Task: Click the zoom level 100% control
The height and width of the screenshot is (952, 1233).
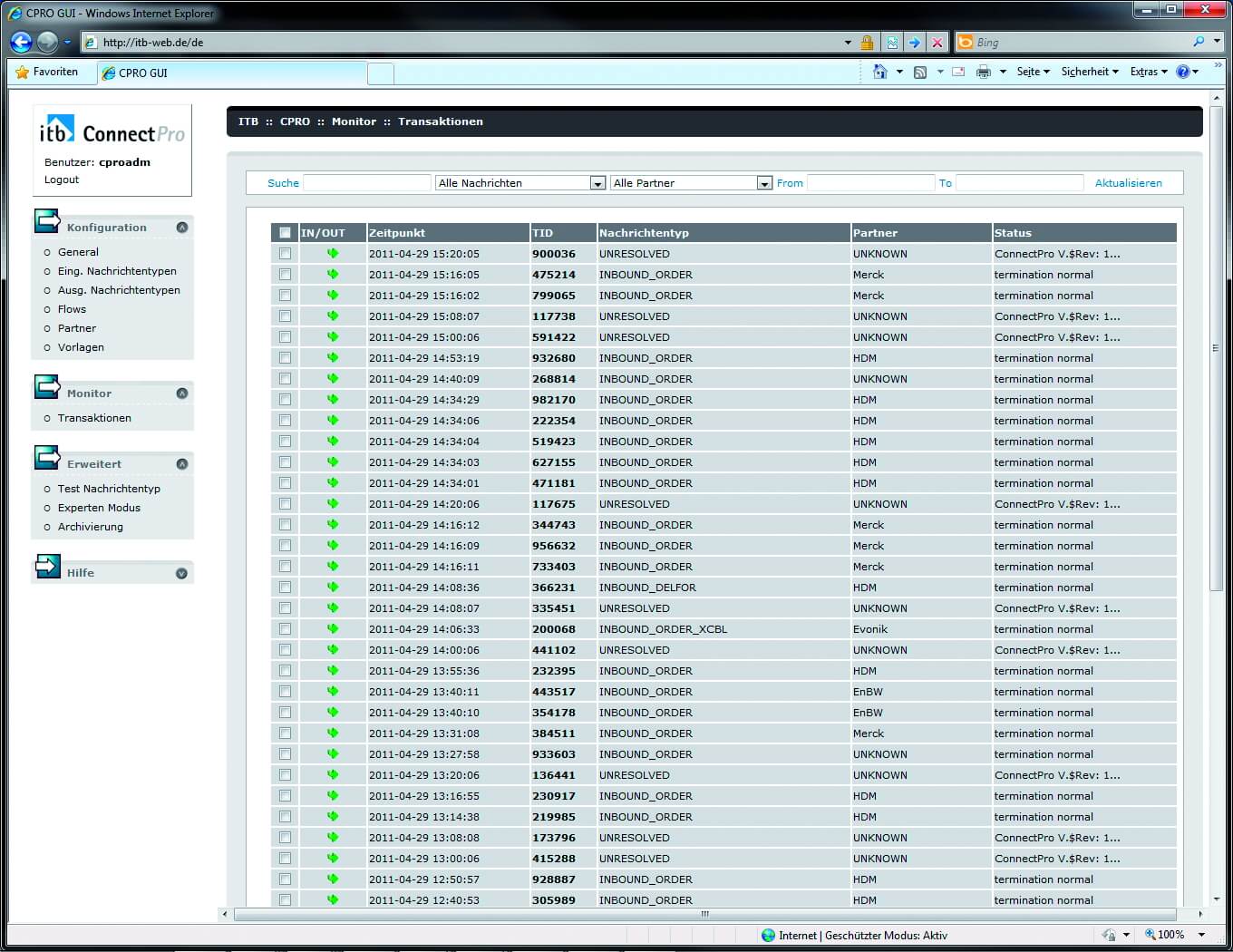Action: click(1165, 935)
